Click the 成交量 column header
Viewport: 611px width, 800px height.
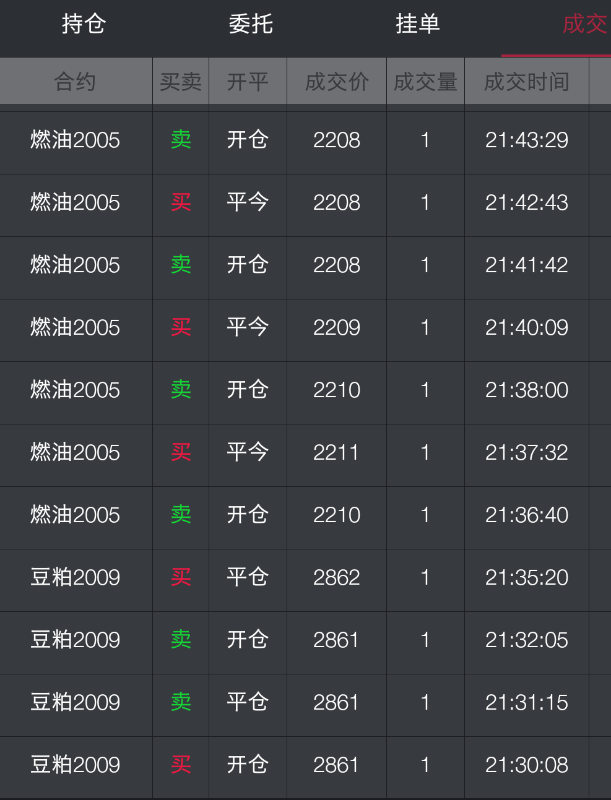click(425, 82)
